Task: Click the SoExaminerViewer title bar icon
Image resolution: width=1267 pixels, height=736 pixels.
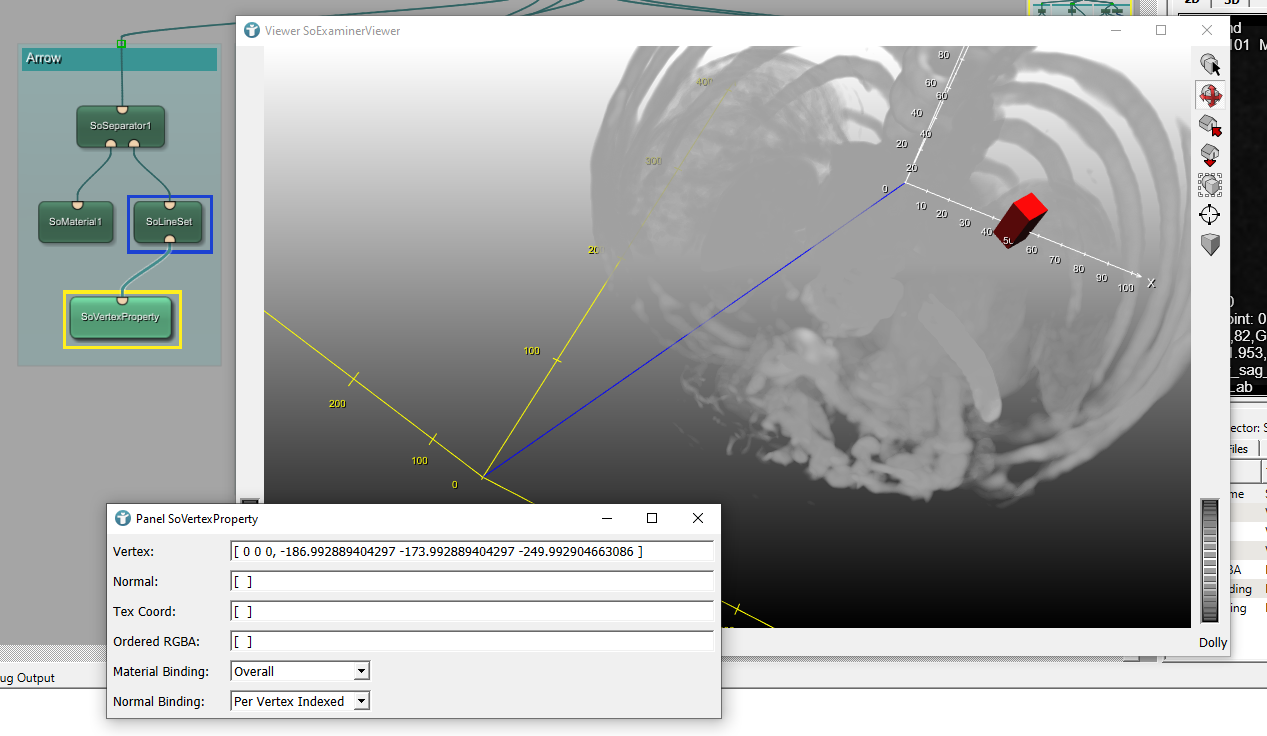Action: [x=251, y=30]
